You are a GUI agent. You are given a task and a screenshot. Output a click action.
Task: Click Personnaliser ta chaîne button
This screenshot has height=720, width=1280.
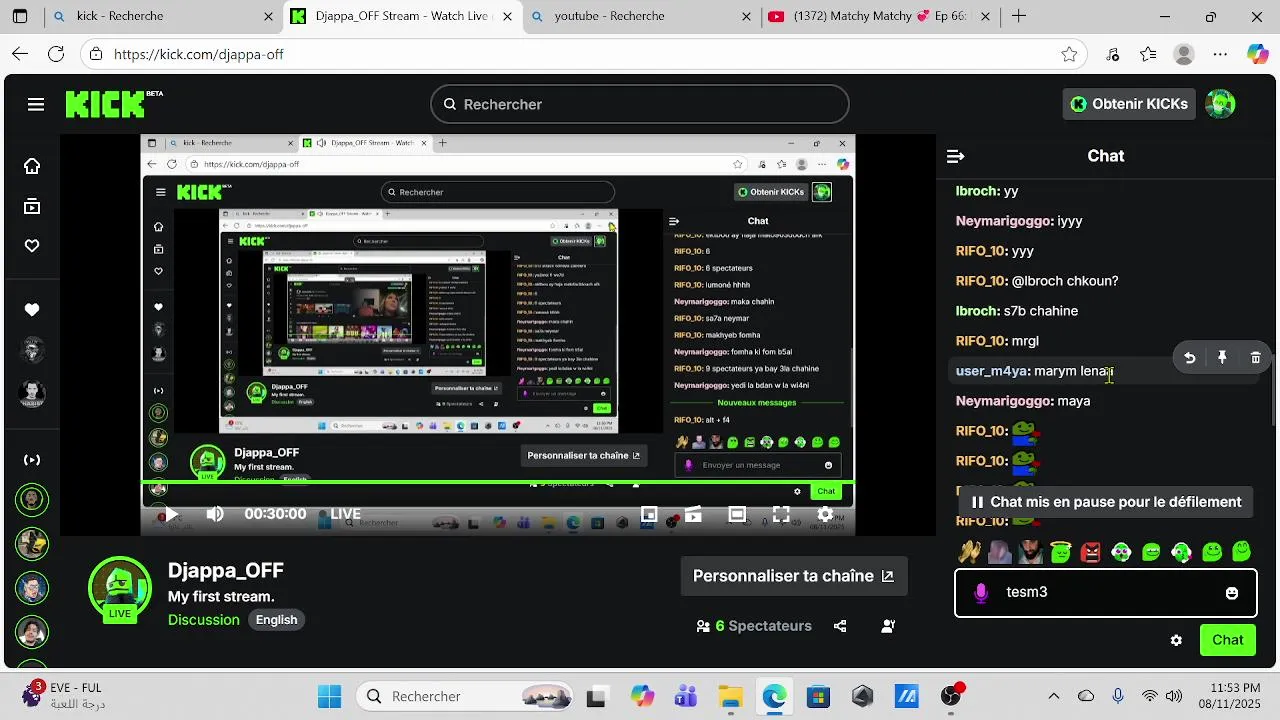(x=794, y=576)
